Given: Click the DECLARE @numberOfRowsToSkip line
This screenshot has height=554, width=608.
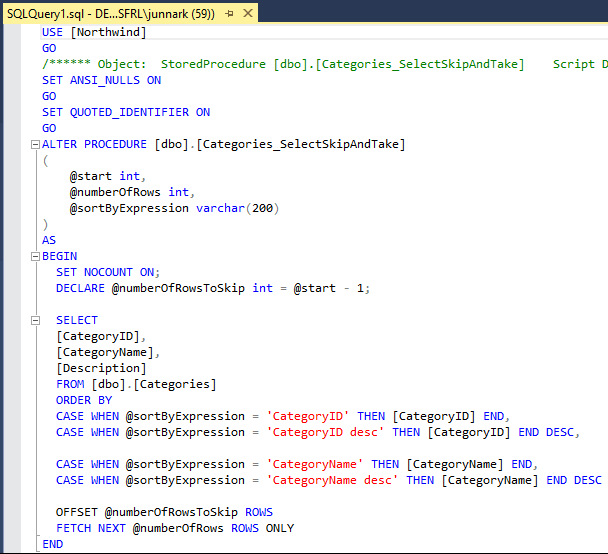Looking at the screenshot, I should click(x=213, y=288).
